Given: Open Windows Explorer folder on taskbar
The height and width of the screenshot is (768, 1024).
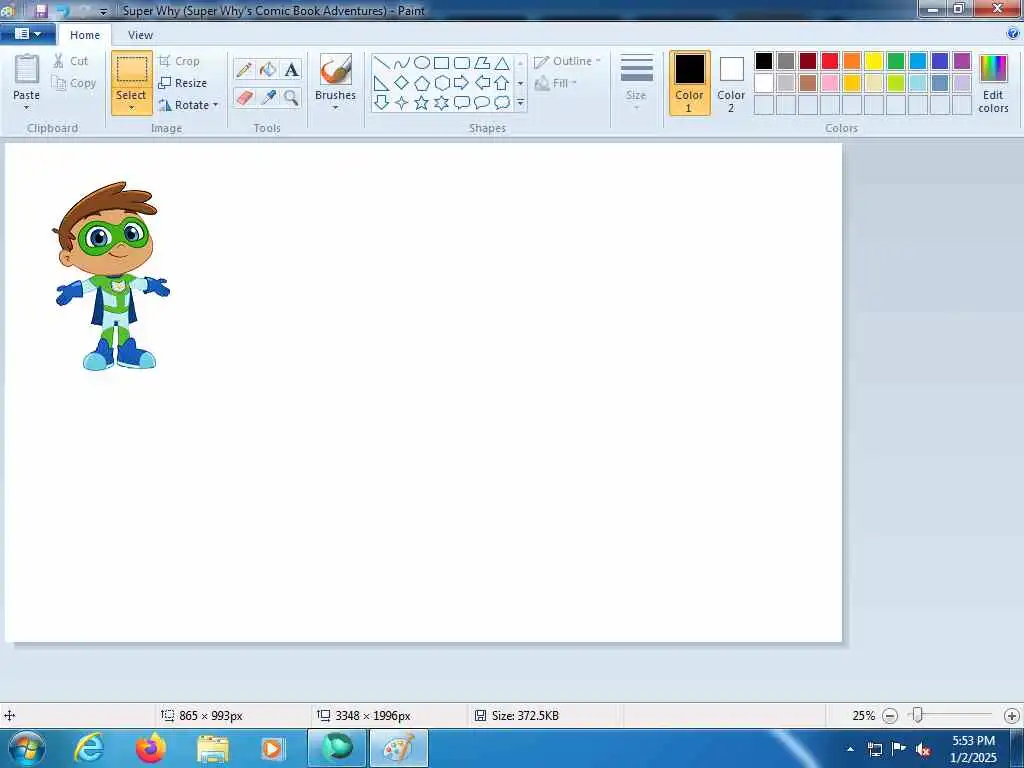Looking at the screenshot, I should 213,748.
